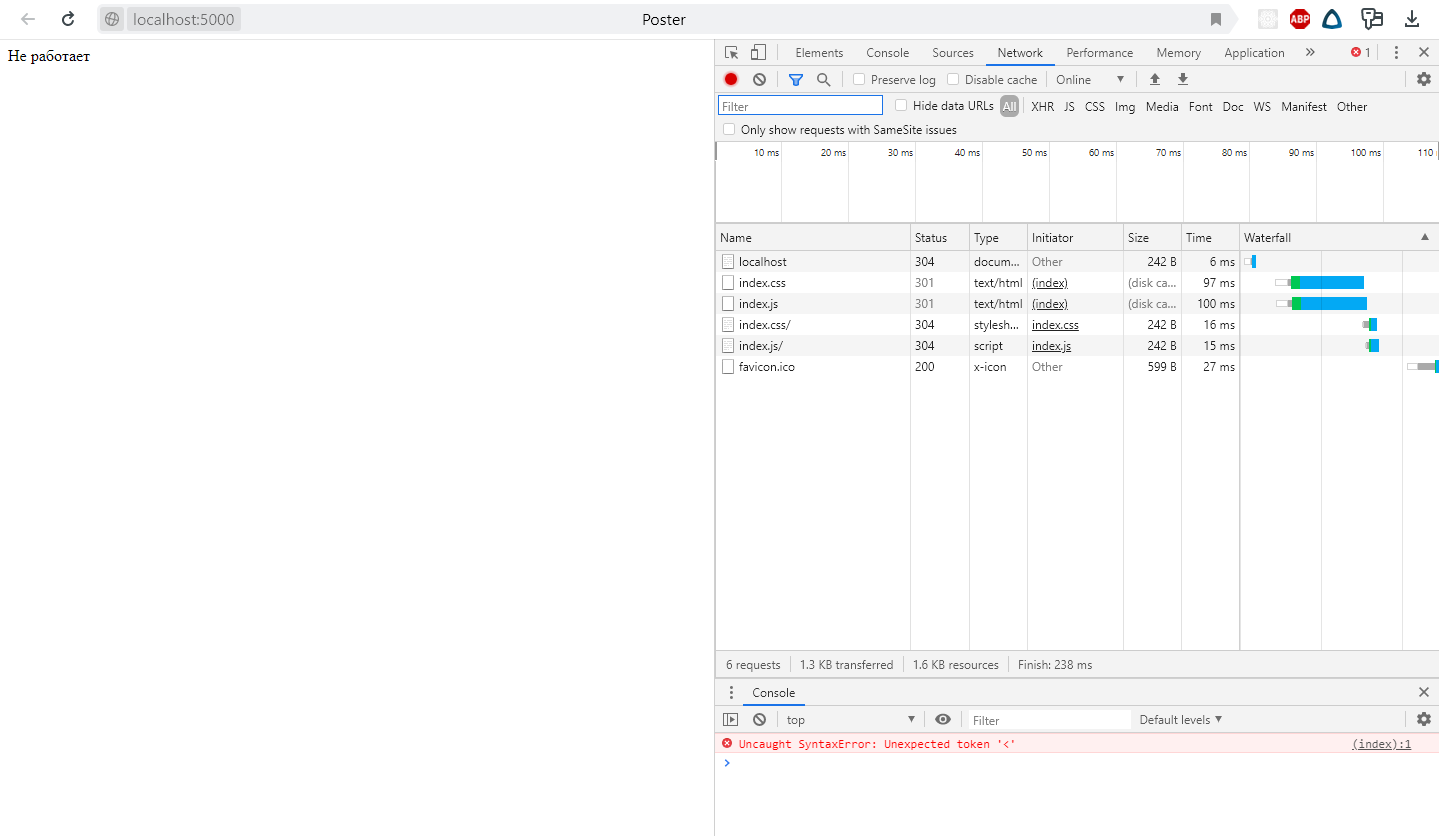1439x836 pixels.
Task: Stop recording network log (red dot)
Action: click(x=731, y=79)
